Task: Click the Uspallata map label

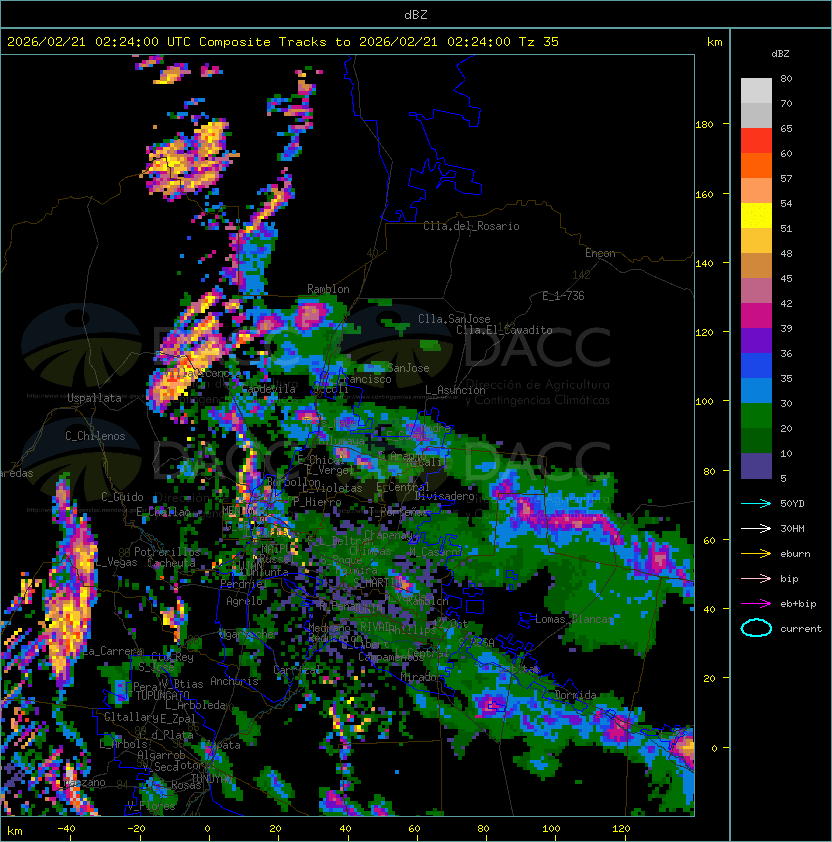Action: [94, 398]
